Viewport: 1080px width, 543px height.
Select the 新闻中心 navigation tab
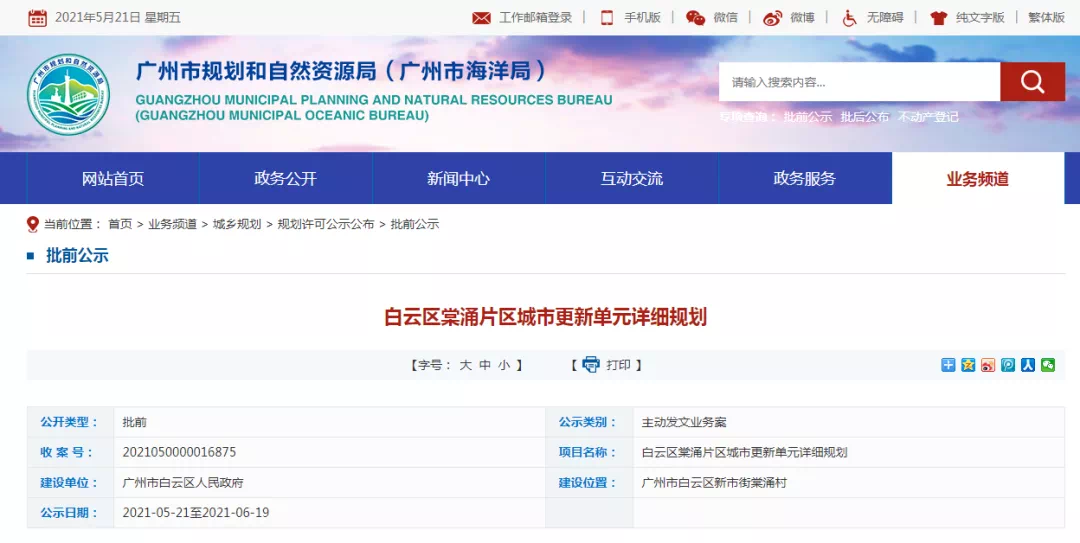pos(458,179)
